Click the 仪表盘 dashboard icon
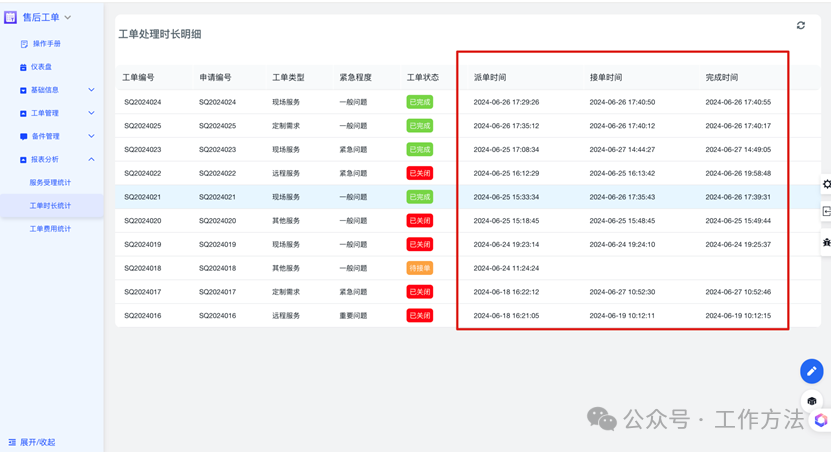831x452 pixels. [24, 67]
